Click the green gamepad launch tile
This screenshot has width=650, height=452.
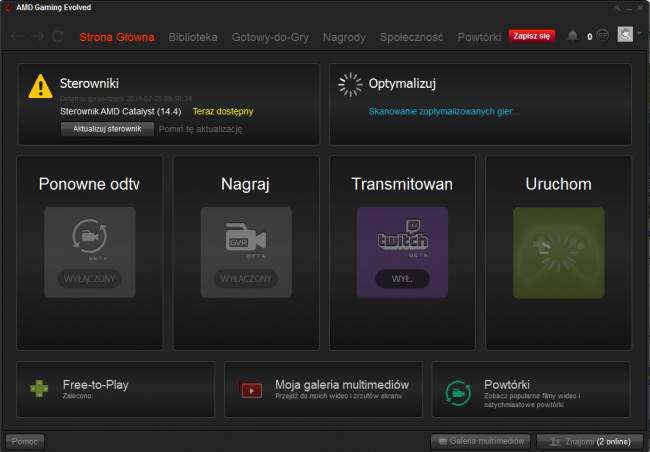click(558, 253)
